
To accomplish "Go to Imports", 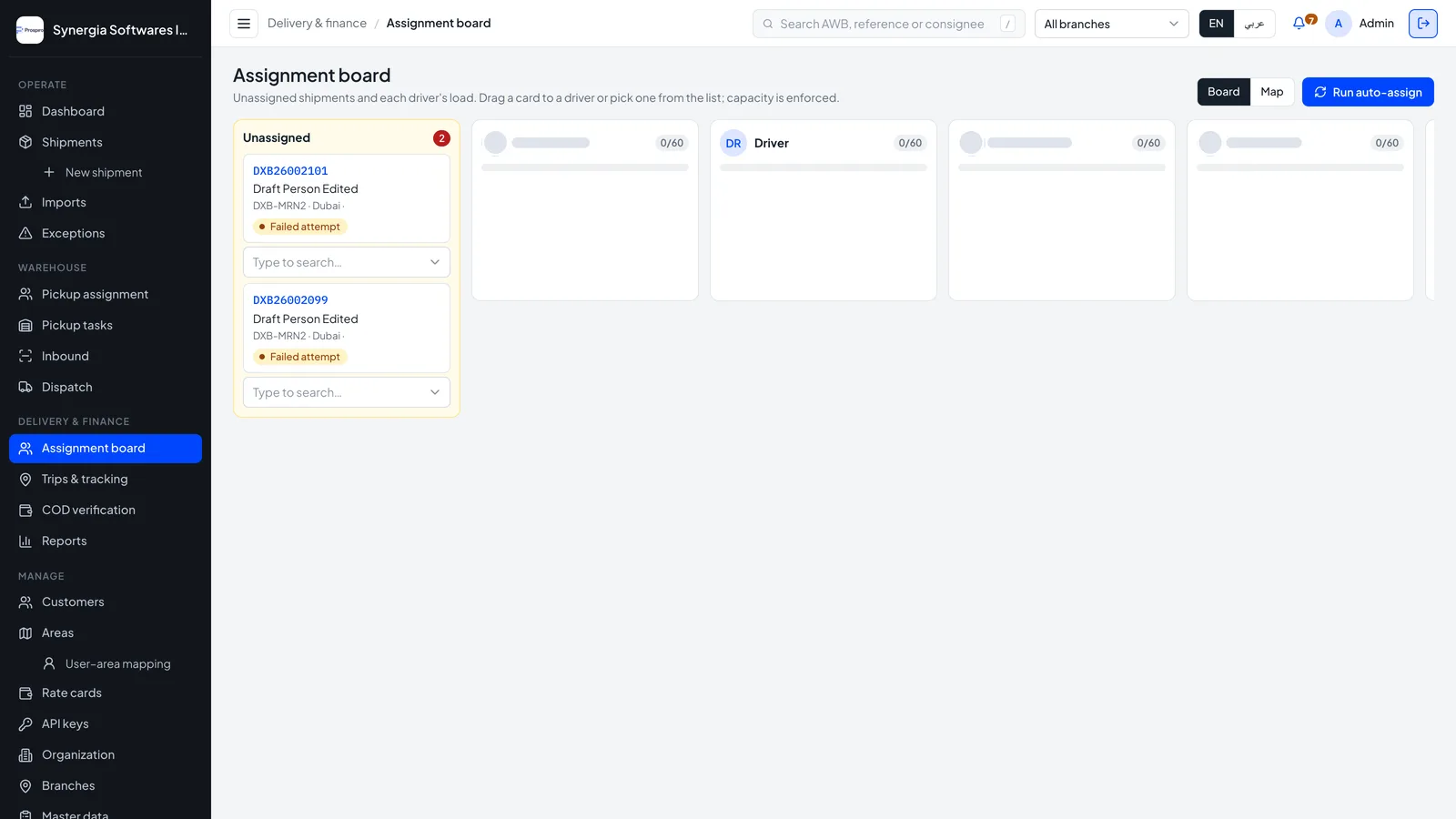I will [x=106, y=202].
